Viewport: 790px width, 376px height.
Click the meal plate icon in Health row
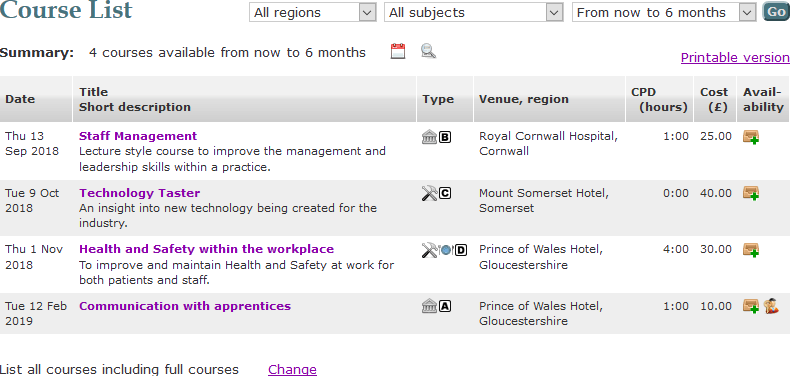[x=446, y=249]
